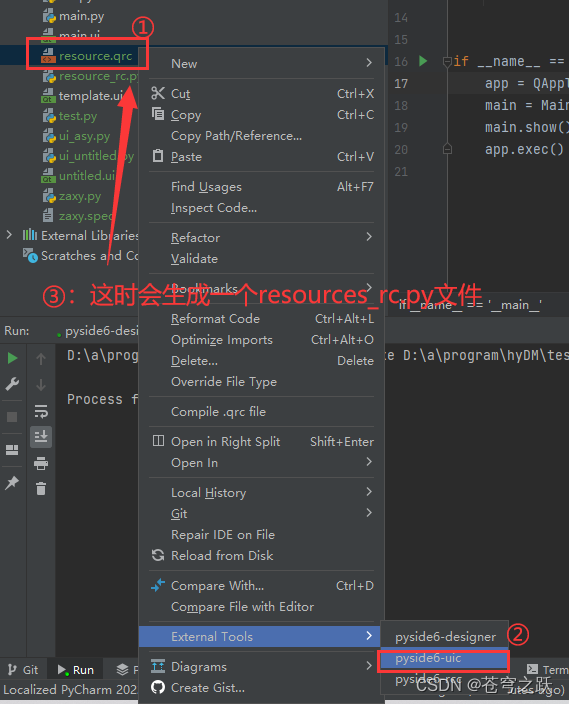Click the GitHub Create Gist icon
The width and height of the screenshot is (569, 704).
point(158,687)
